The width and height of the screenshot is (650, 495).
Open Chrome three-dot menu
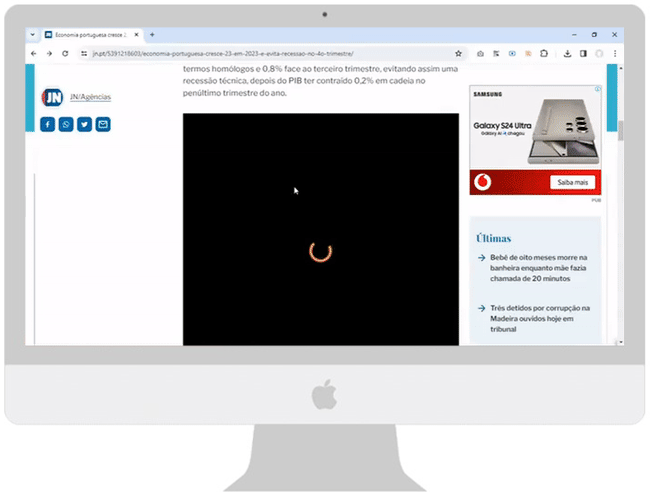[614, 53]
